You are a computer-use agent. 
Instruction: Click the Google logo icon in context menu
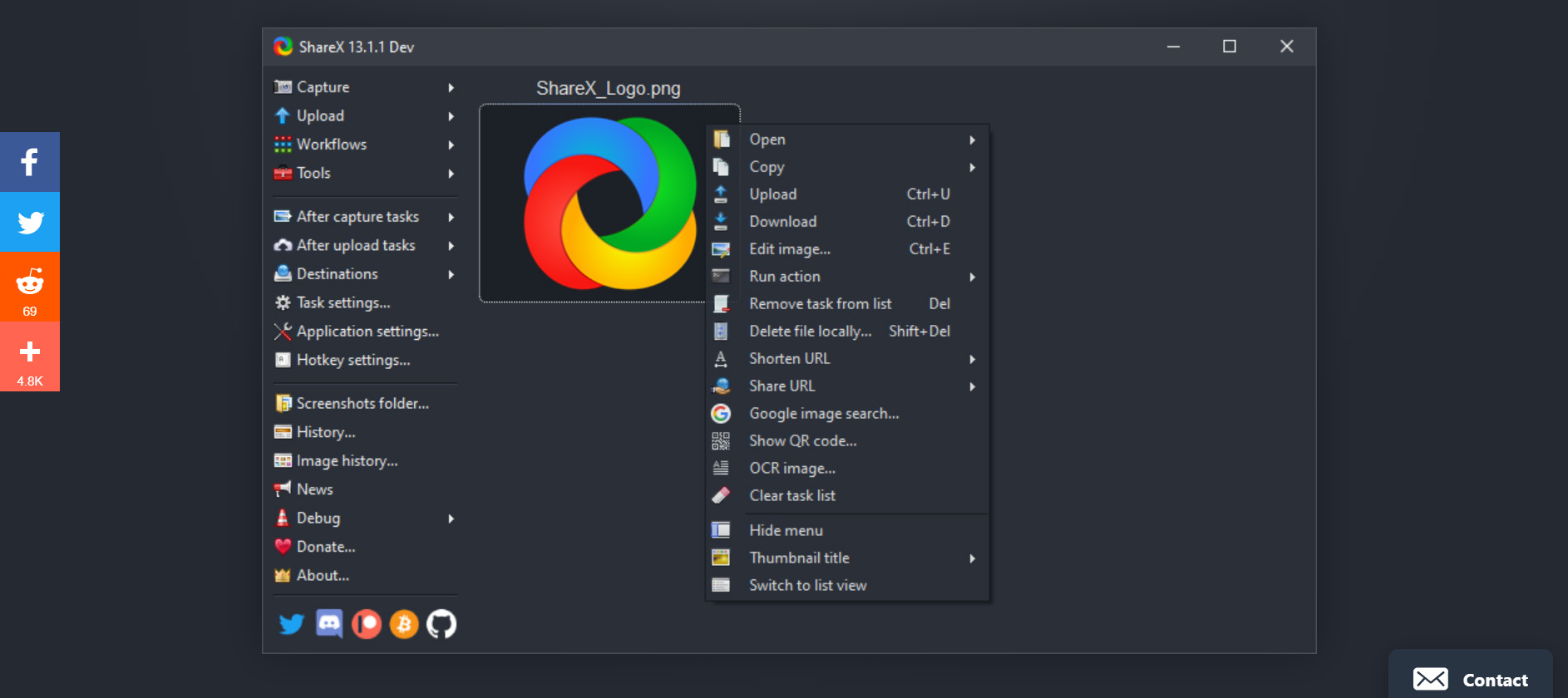(x=721, y=413)
